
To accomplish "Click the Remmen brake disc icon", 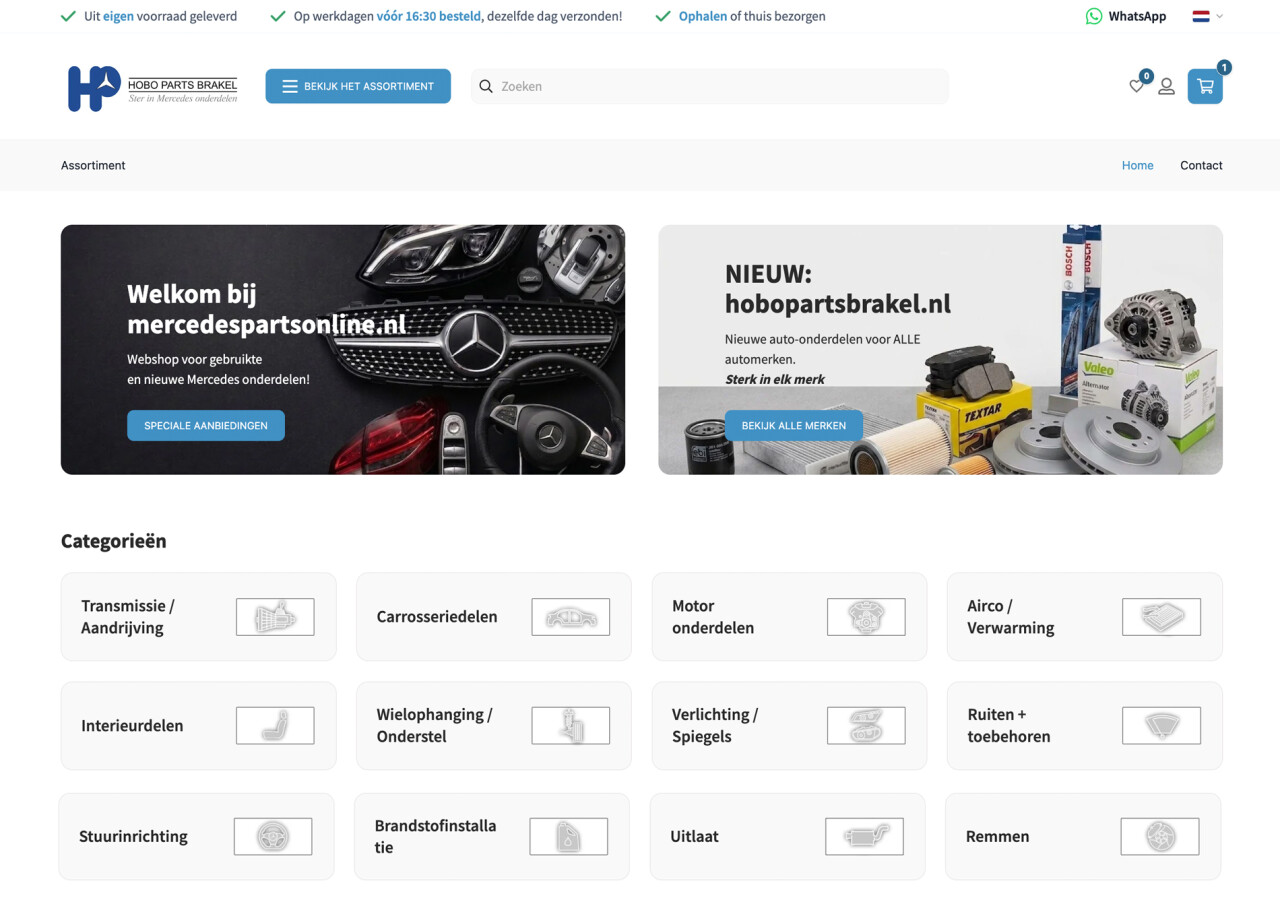I will click(1159, 836).
